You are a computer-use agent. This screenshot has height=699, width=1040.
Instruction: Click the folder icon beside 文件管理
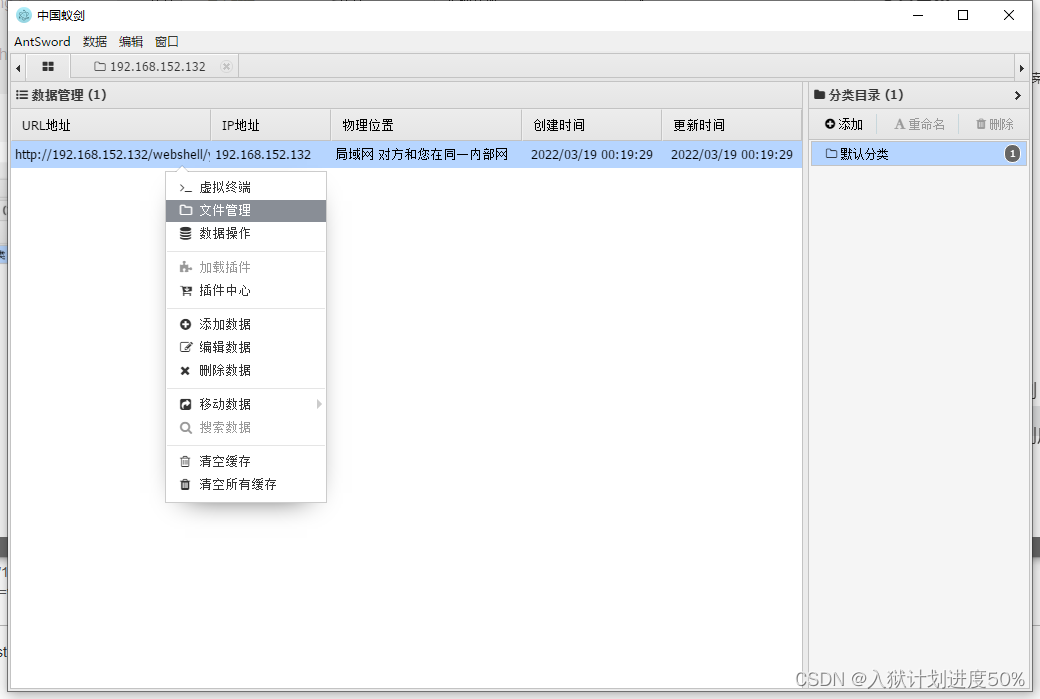click(x=186, y=210)
